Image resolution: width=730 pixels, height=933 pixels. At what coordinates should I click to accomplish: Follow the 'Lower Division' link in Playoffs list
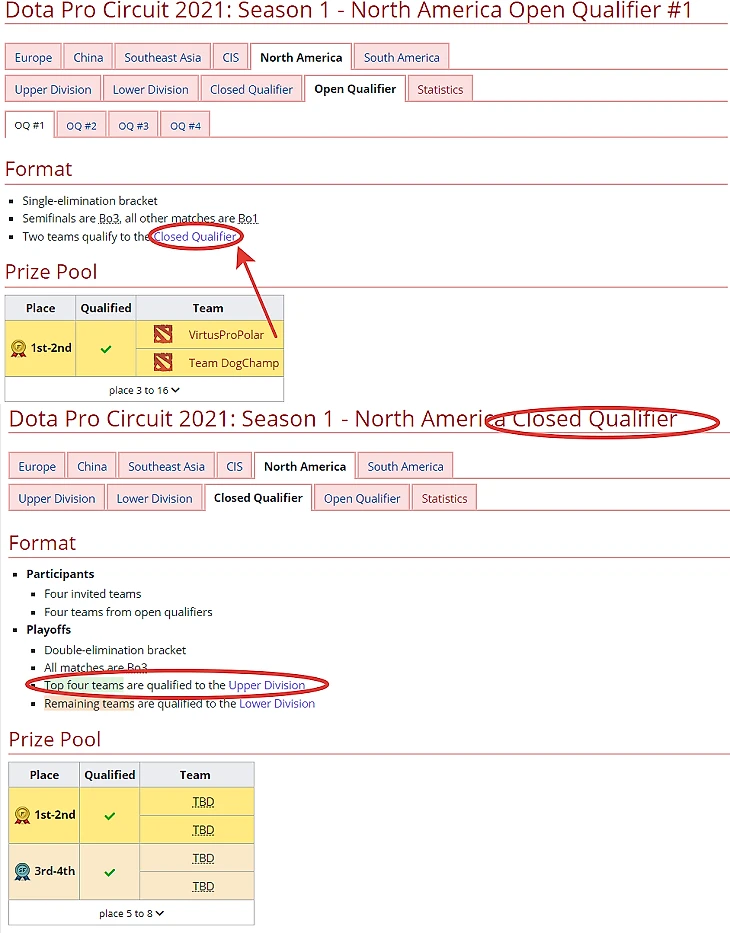[277, 703]
